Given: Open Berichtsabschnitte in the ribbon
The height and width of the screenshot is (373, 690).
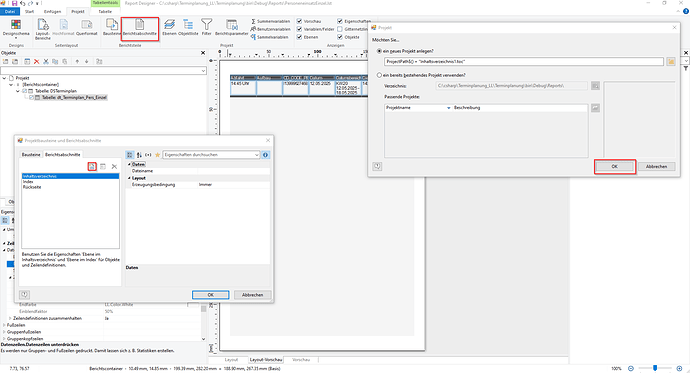Looking at the screenshot, I should click(139, 28).
